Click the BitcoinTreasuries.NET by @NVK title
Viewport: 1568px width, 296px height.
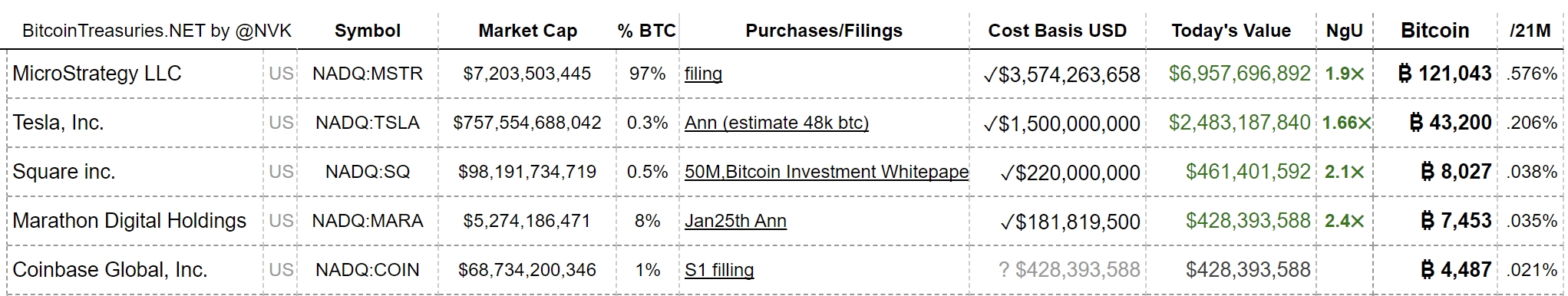pos(157,31)
